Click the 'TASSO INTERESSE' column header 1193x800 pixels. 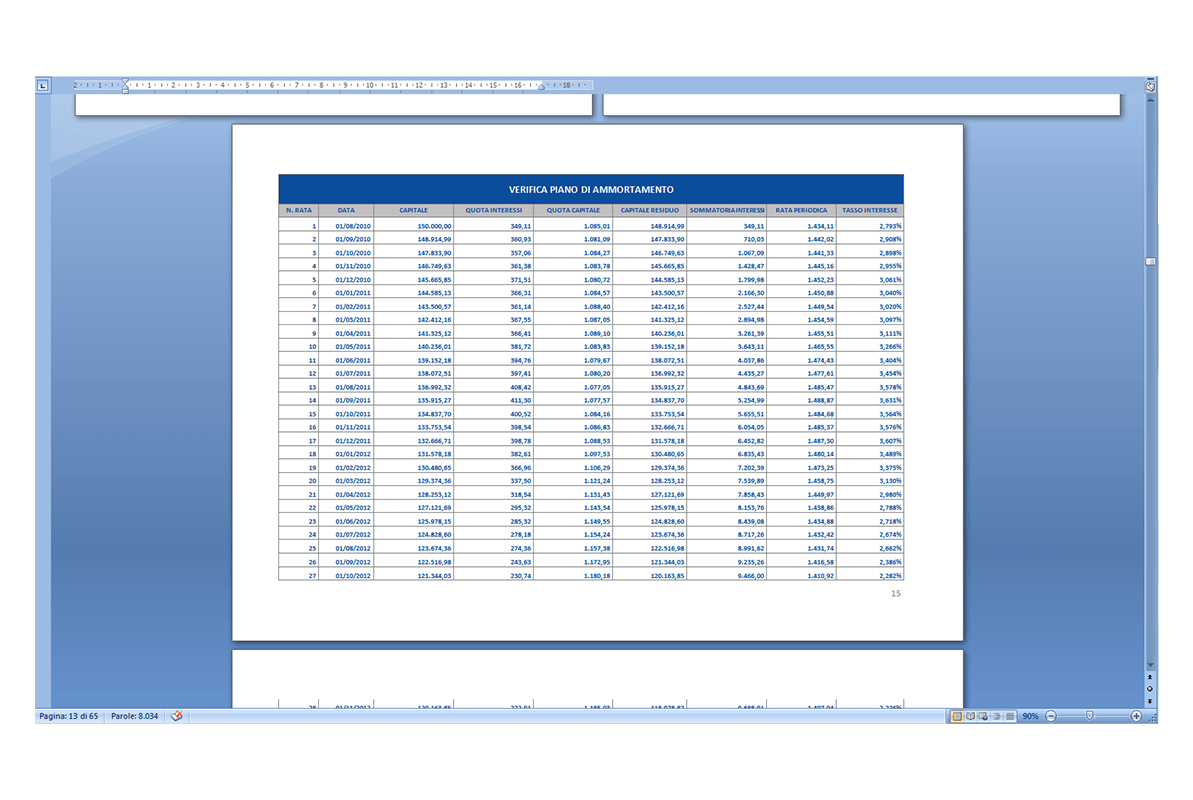pyautogui.click(x=870, y=210)
